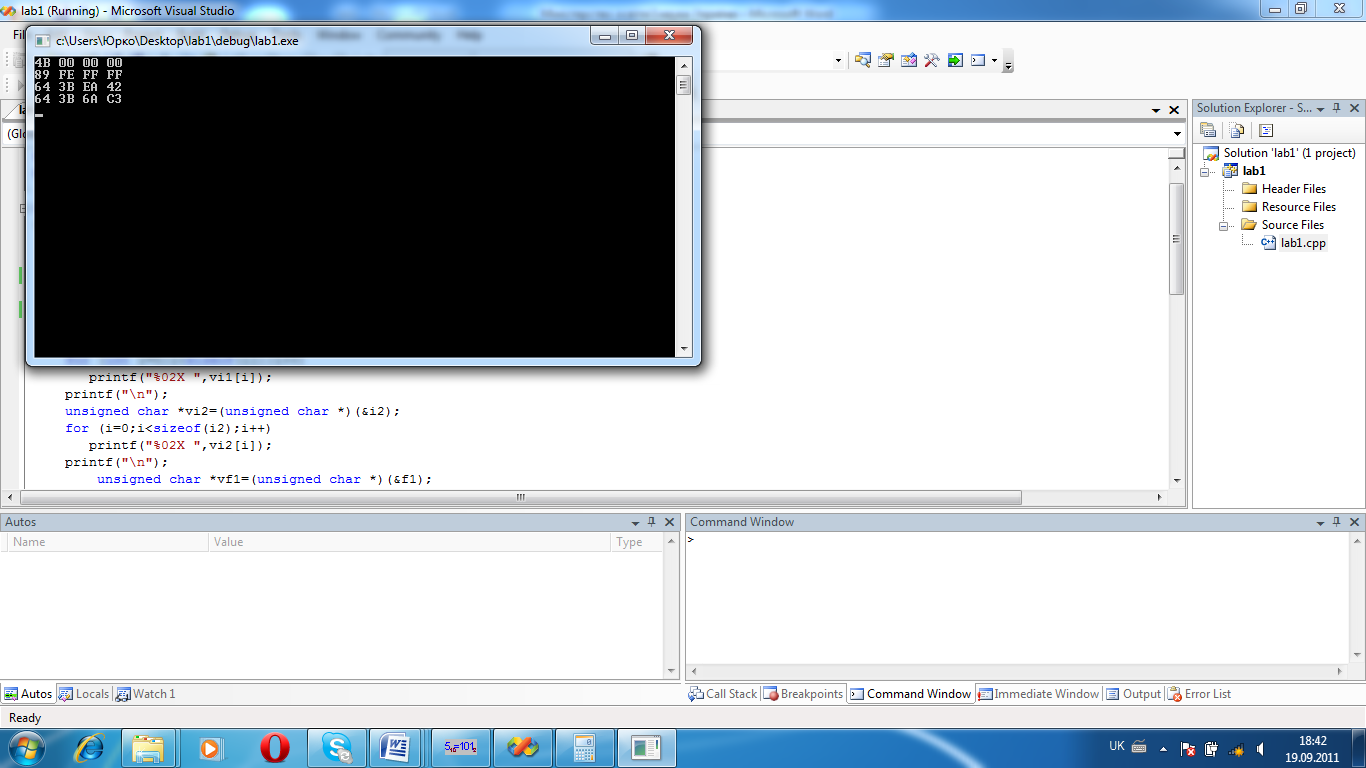Open the Solution Explorer window position dropdown
This screenshot has height=768, width=1366.
1321,108
